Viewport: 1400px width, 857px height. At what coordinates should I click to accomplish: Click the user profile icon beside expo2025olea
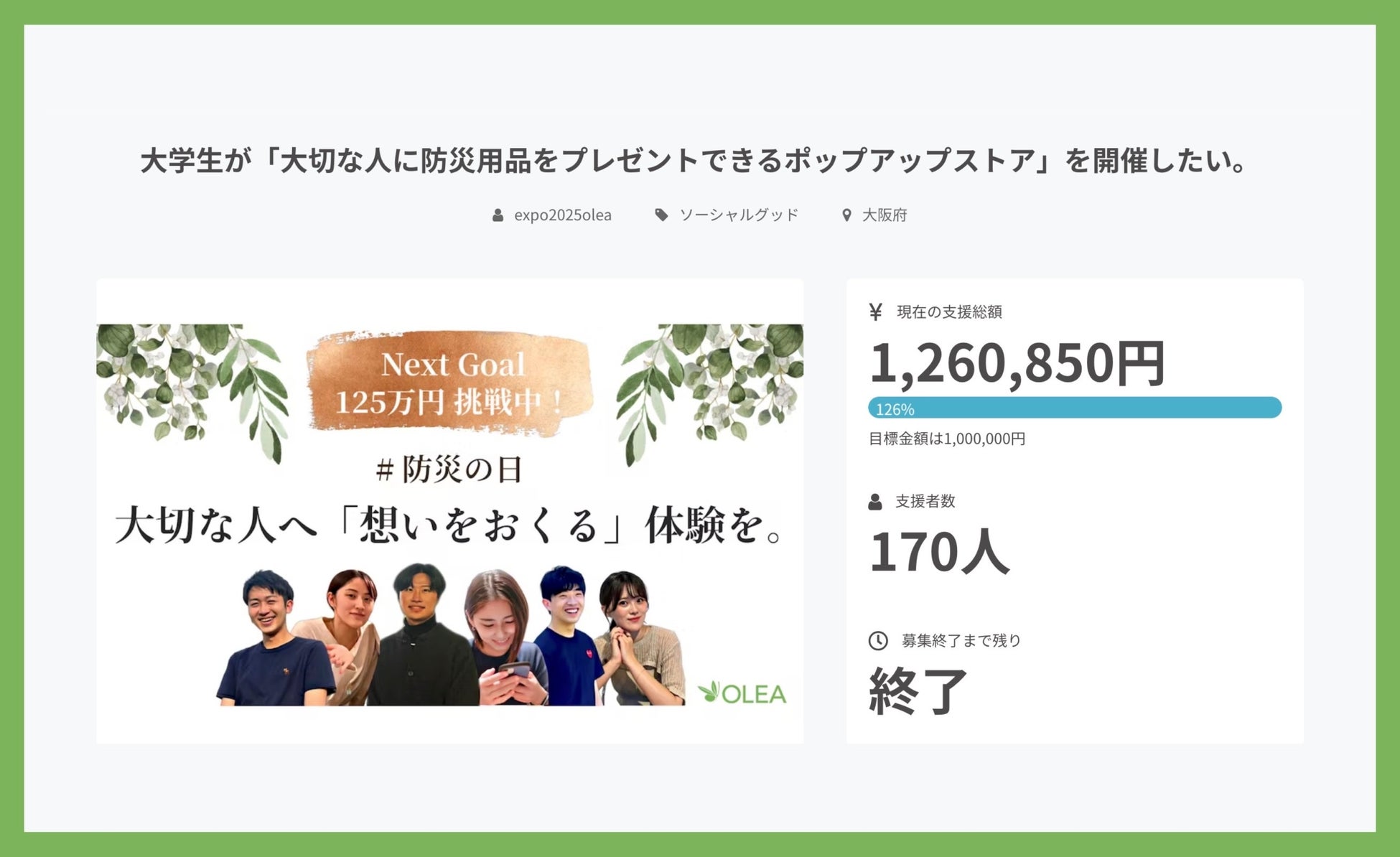click(x=498, y=215)
